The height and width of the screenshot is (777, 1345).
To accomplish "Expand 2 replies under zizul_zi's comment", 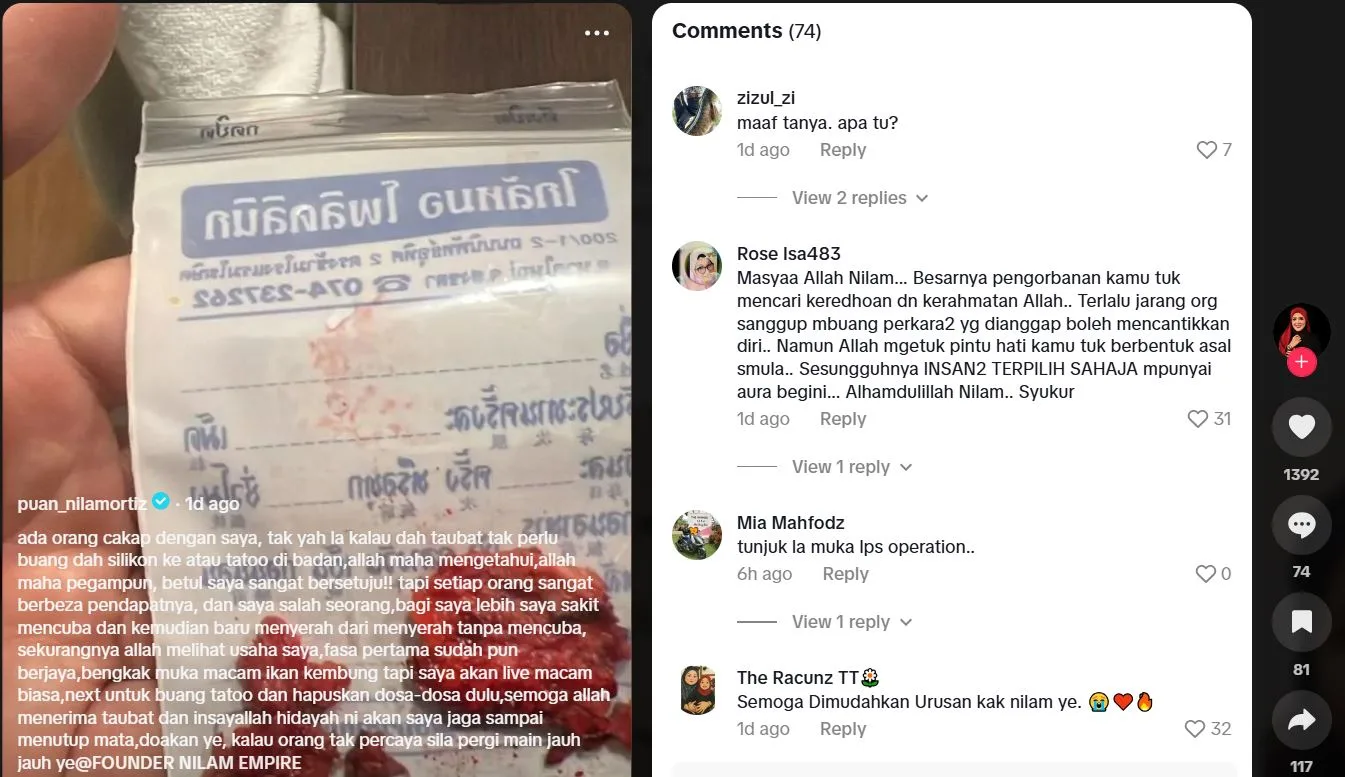I will pos(860,198).
